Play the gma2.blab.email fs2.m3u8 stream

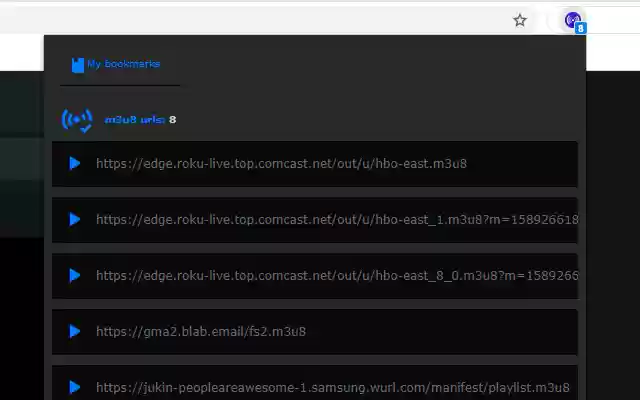75,331
